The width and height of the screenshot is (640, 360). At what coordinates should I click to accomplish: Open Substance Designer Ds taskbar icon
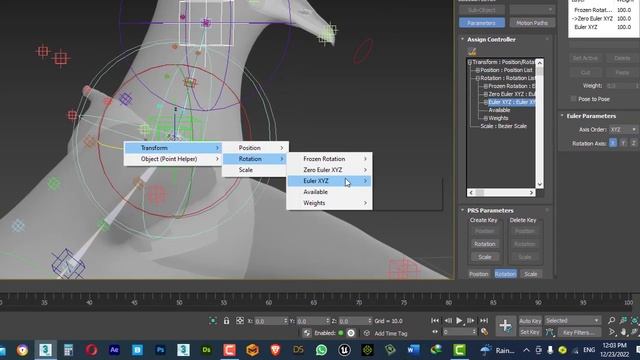(207, 350)
